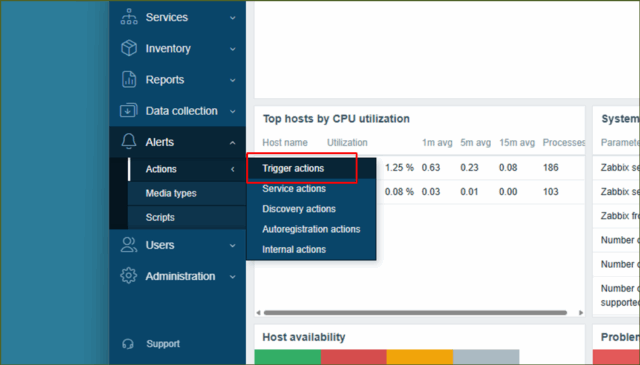Screen dimensions: 640x365
Task: Click the 0.63 one-minute average value
Action: coord(431,167)
